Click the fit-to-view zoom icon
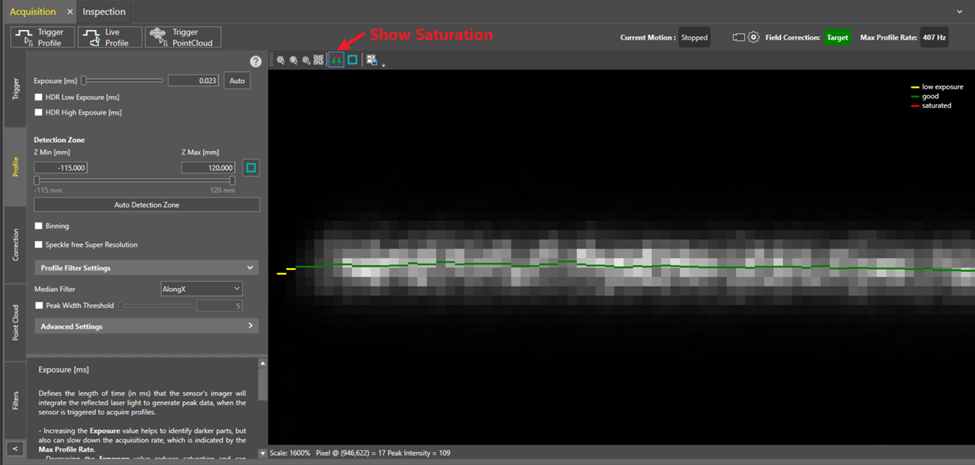Viewport: 975px width, 465px height. click(318, 60)
